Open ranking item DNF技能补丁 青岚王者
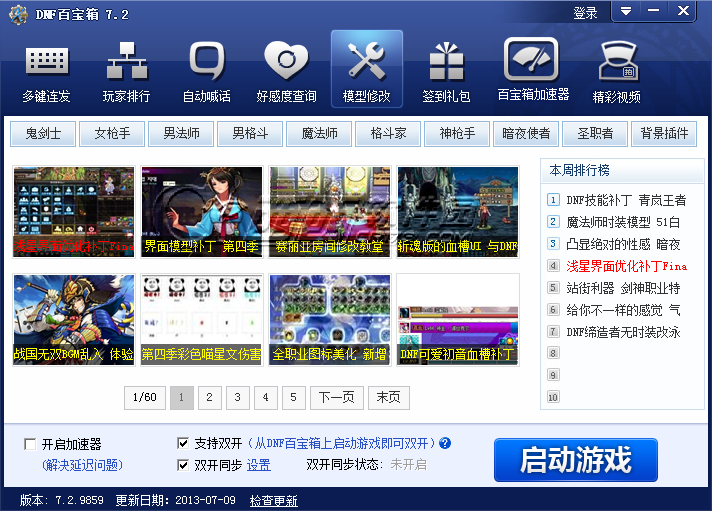The width and height of the screenshot is (712, 511). [626, 200]
